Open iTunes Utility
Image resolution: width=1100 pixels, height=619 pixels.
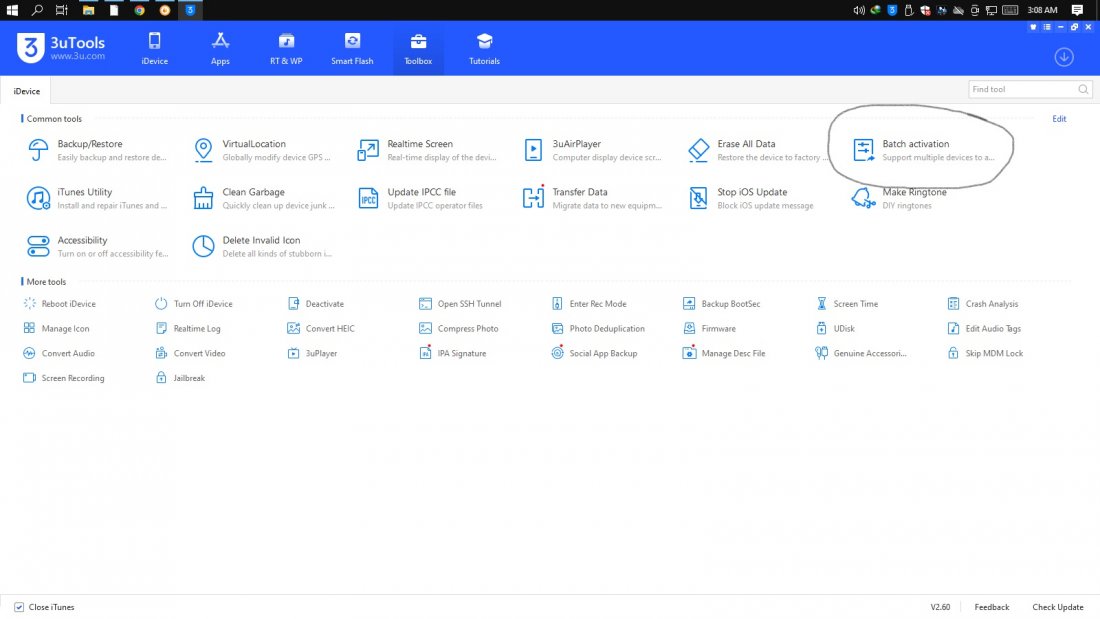click(97, 199)
